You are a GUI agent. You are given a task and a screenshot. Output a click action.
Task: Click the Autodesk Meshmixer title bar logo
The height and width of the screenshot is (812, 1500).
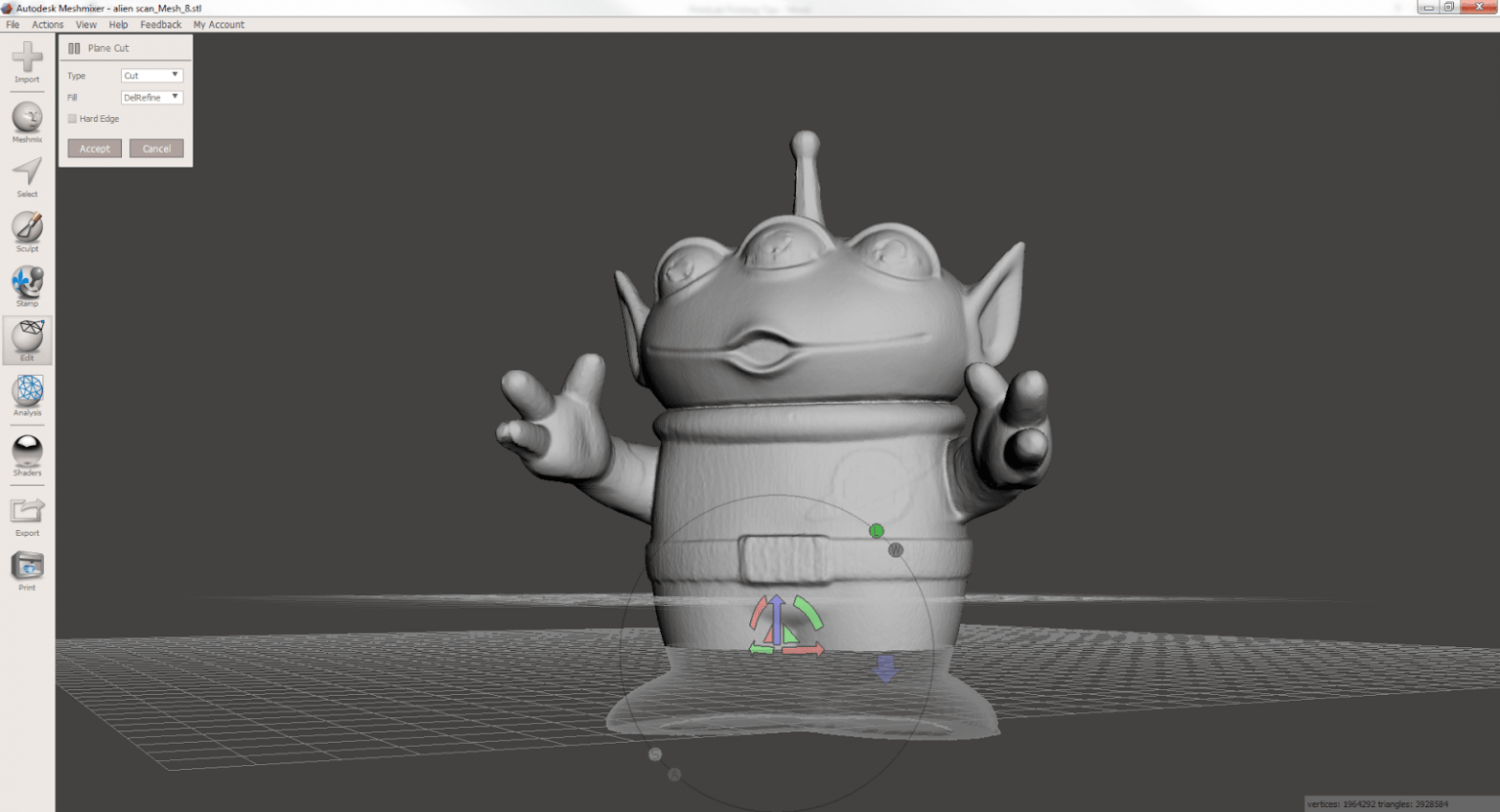8,8
